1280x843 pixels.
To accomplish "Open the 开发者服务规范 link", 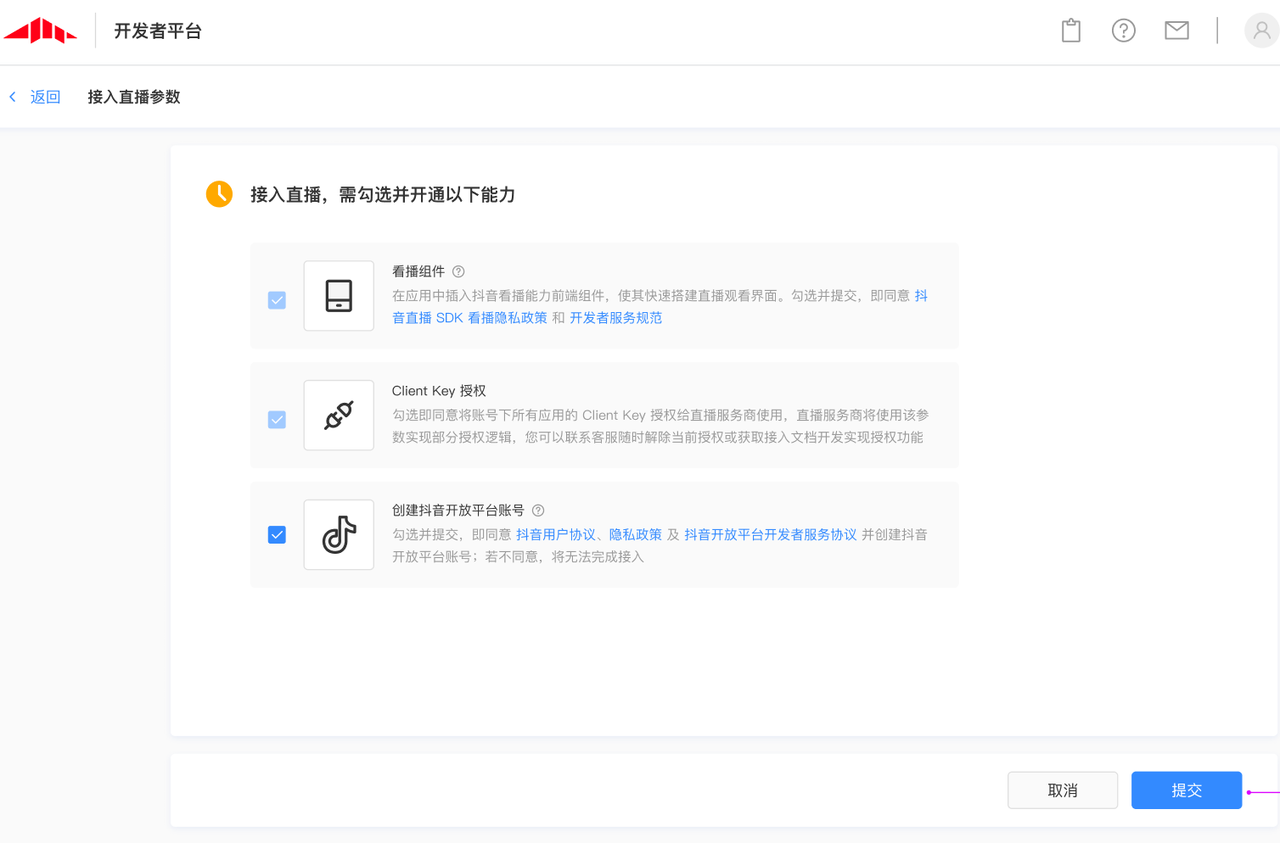I will coord(616,318).
